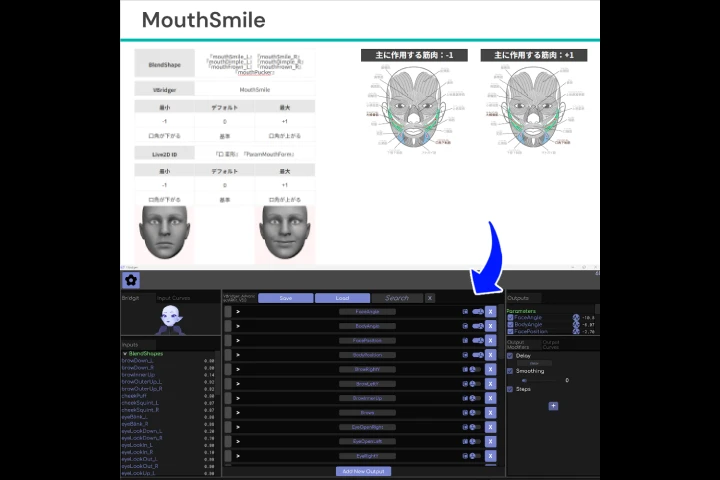Remove the BodyPosition output row

pos(490,355)
